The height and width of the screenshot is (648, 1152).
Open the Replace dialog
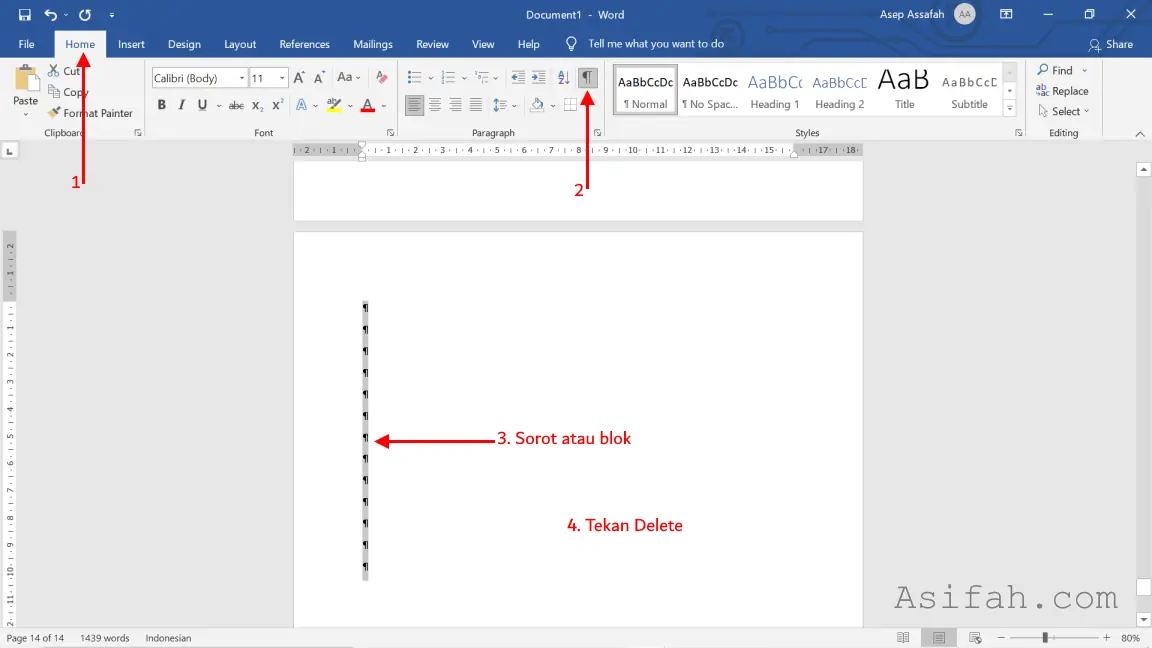click(x=1062, y=91)
